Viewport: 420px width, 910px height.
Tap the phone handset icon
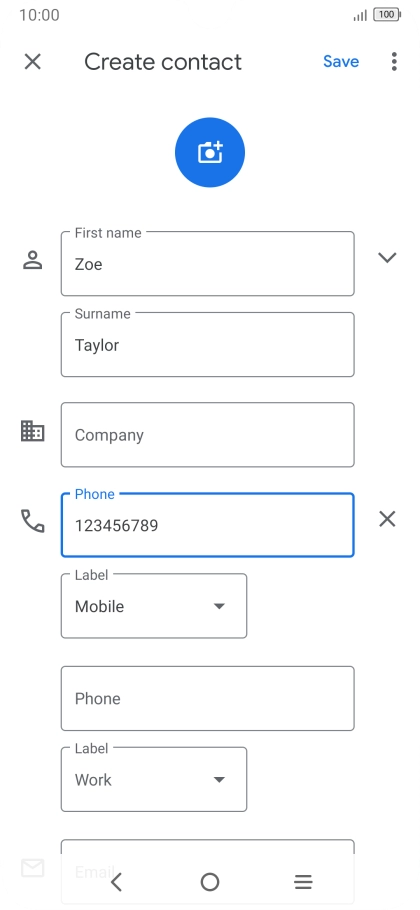coord(32,521)
